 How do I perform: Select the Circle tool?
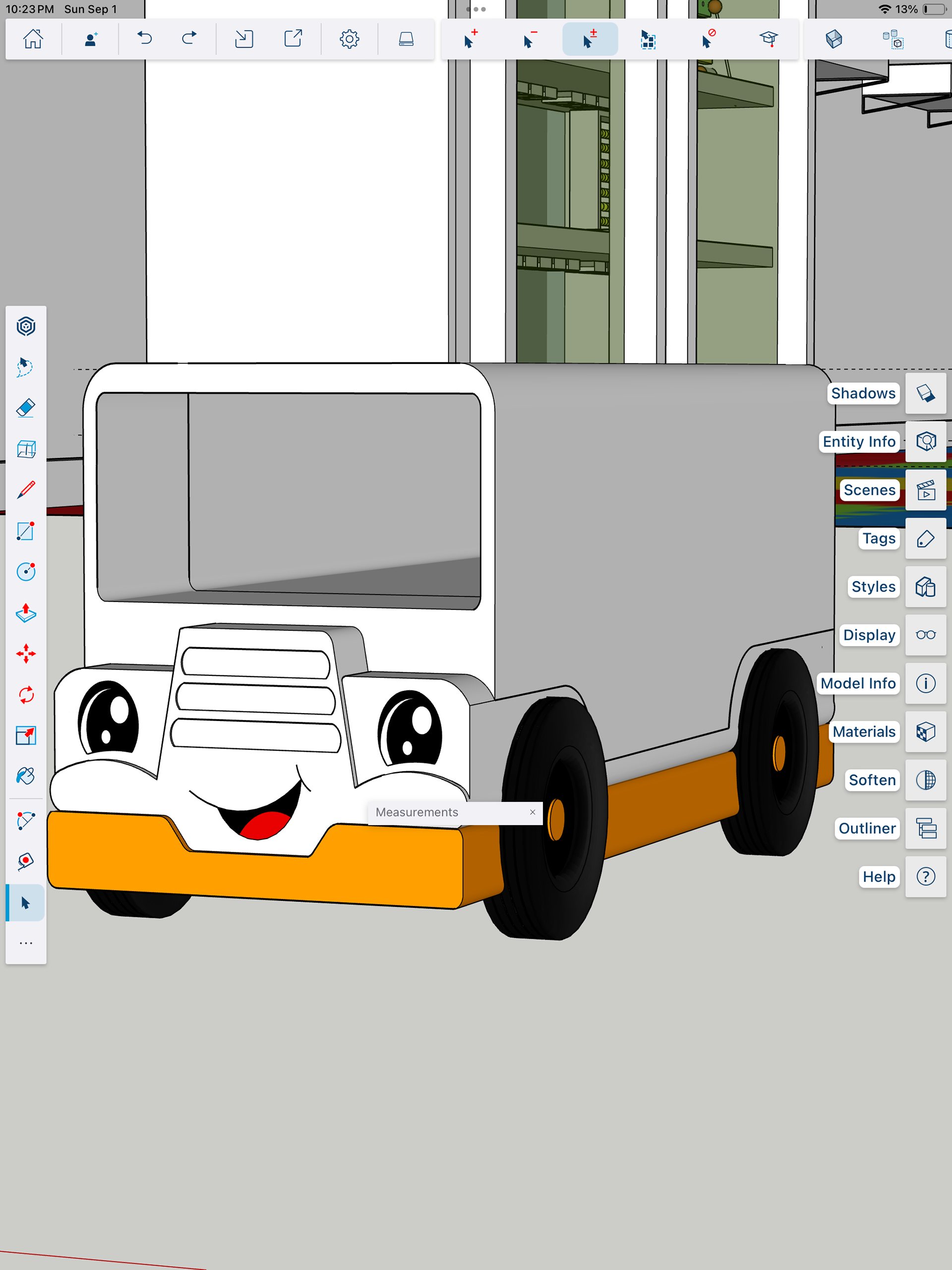26,572
